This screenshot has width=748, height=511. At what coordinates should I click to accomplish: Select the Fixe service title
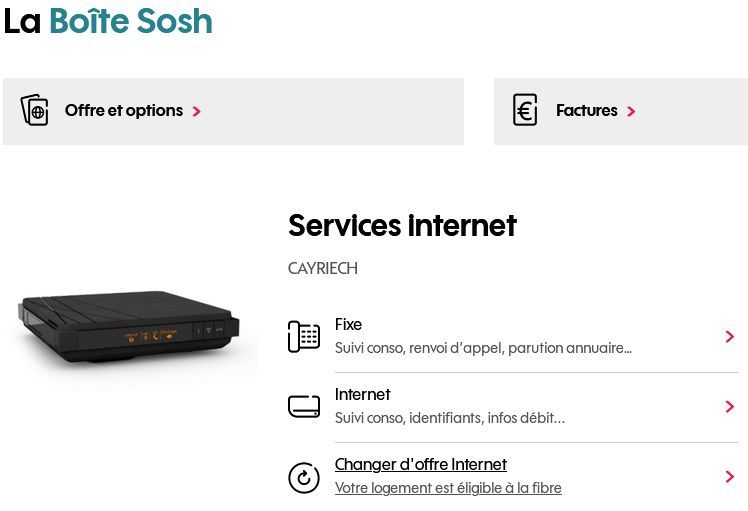coord(348,324)
